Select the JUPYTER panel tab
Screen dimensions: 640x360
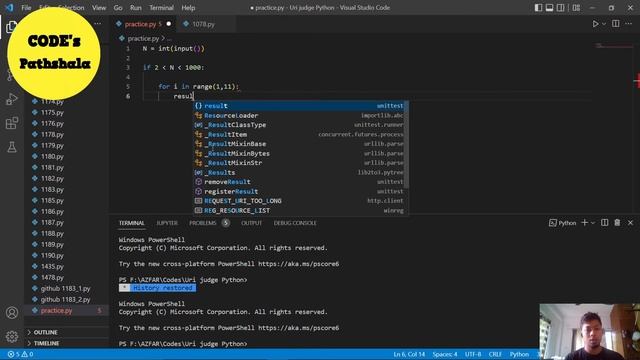(167, 223)
